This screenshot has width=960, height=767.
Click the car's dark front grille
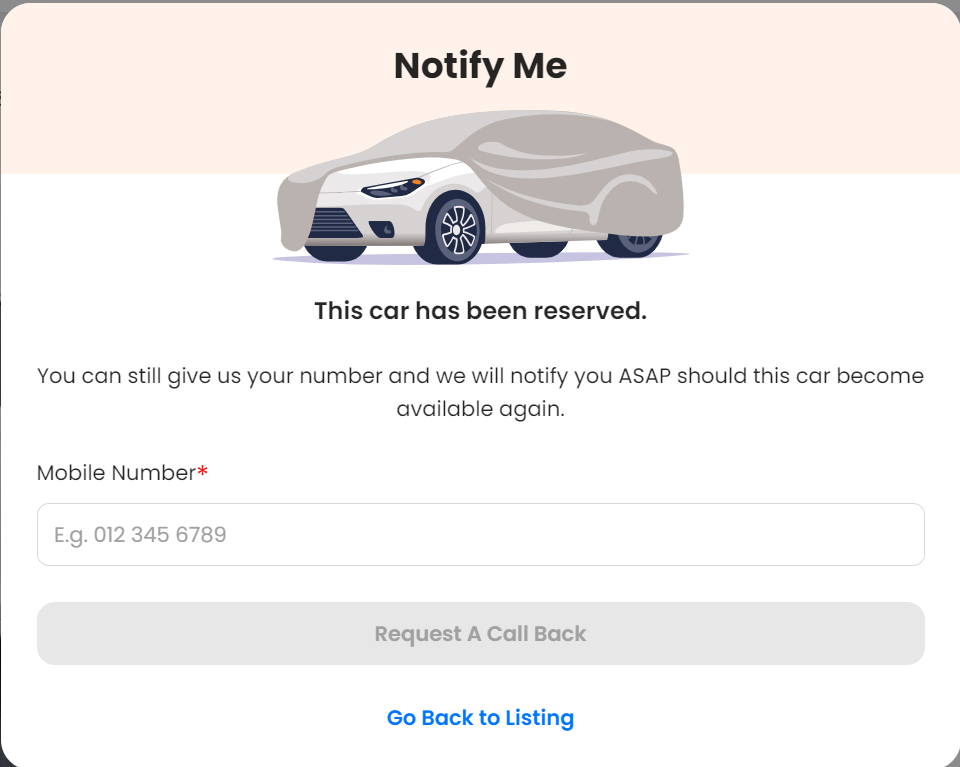(x=335, y=223)
